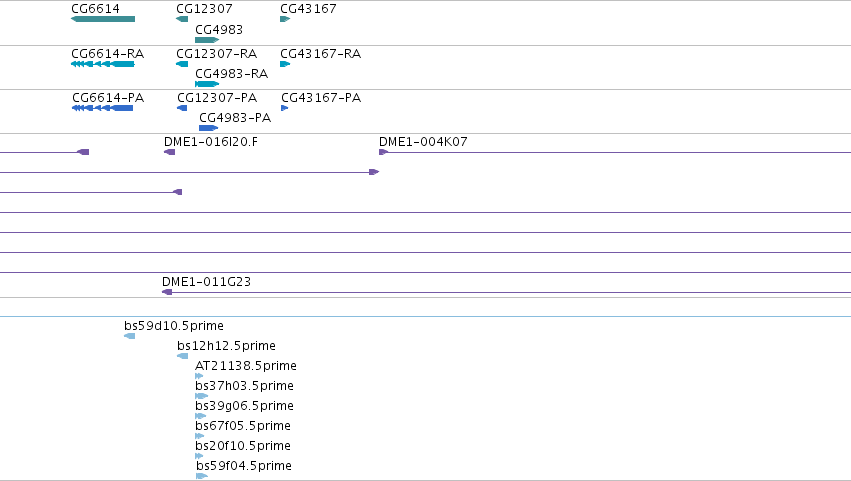Click the 'CG43167' gene name label

308,9
